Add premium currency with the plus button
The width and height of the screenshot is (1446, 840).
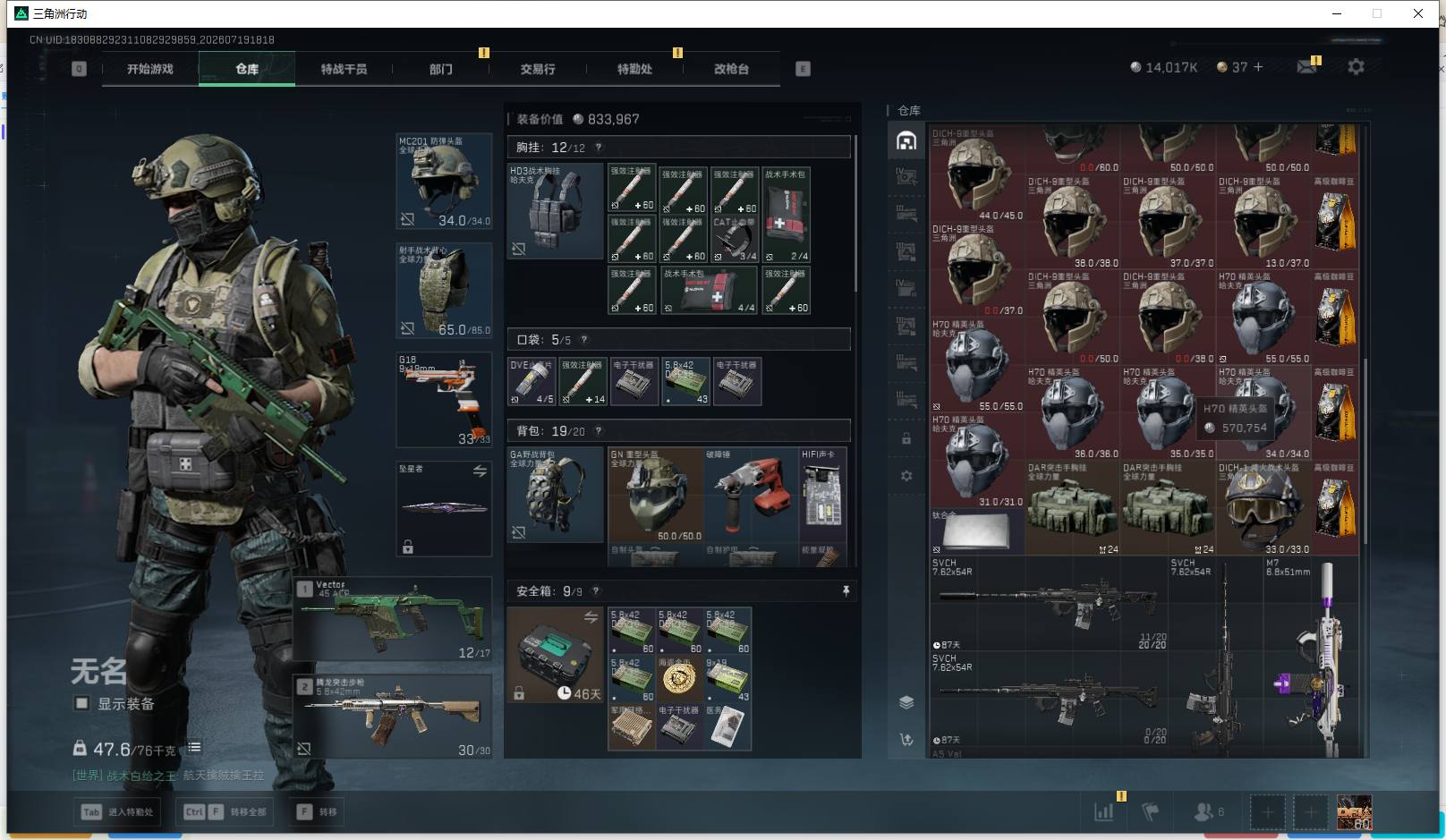coord(1258,67)
